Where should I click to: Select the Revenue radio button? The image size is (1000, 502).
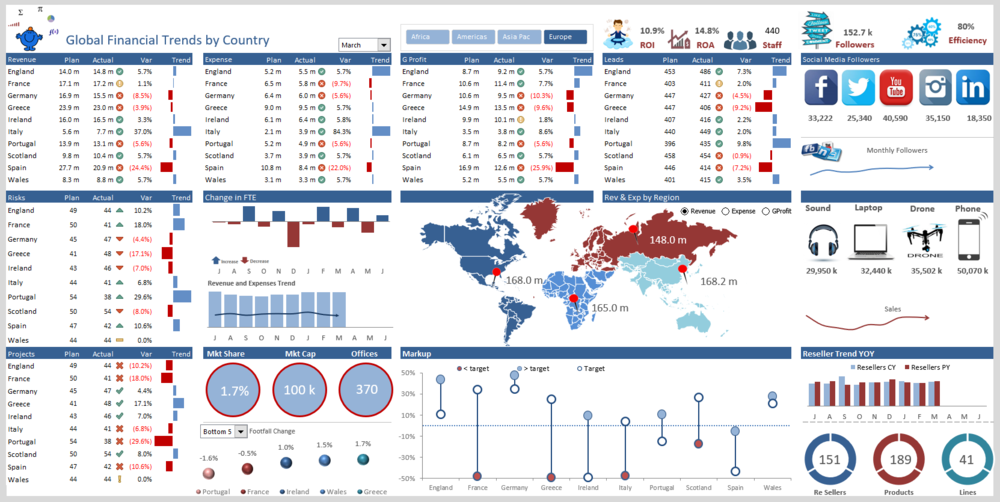pos(685,211)
